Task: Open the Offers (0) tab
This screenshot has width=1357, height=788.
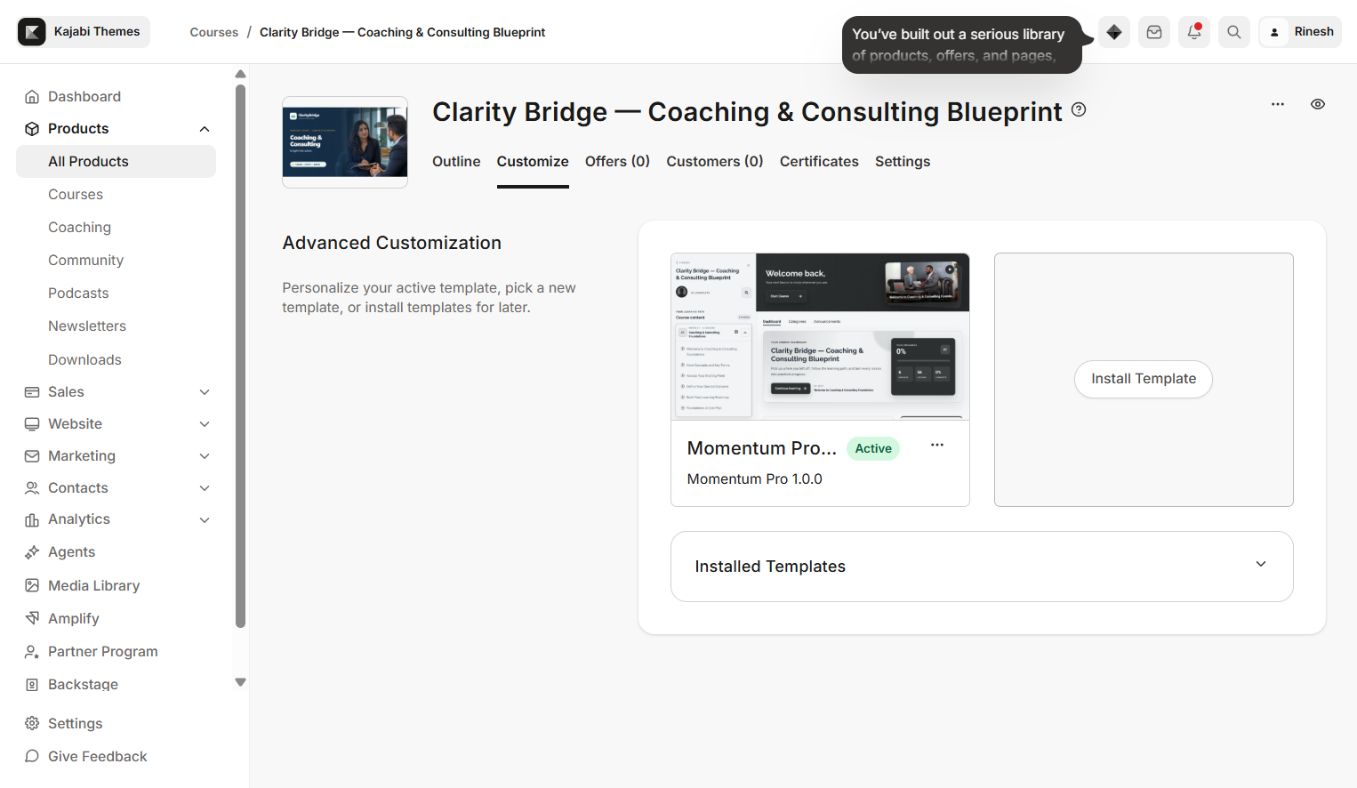Action: (617, 162)
